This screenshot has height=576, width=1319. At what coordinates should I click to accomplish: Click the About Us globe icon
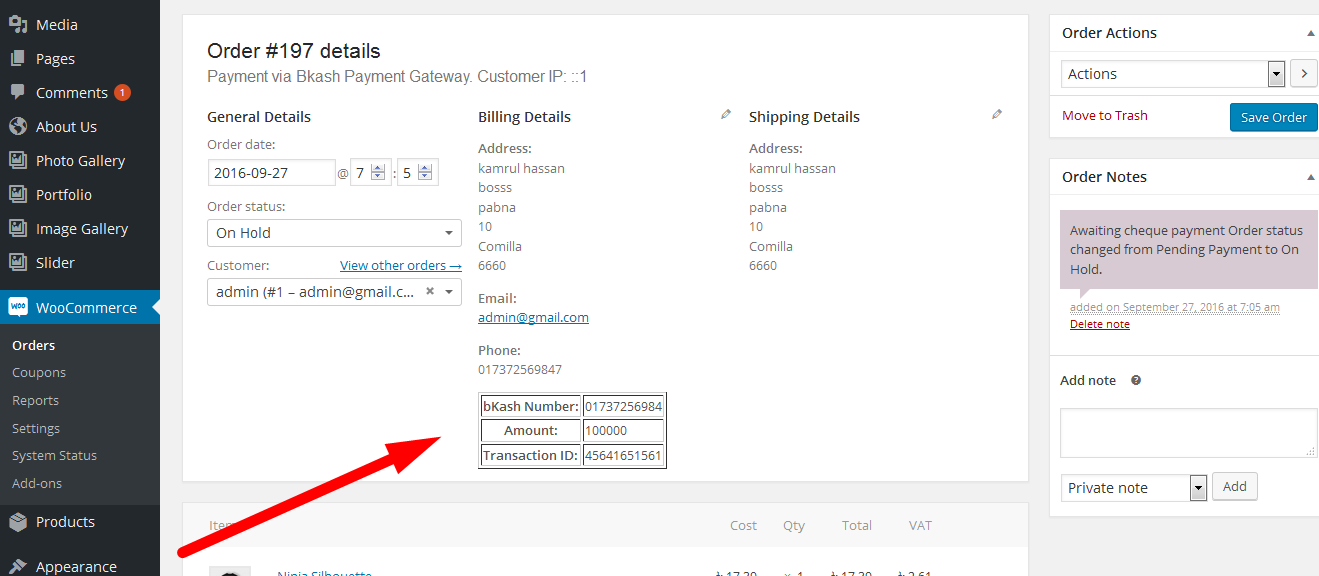[17, 126]
